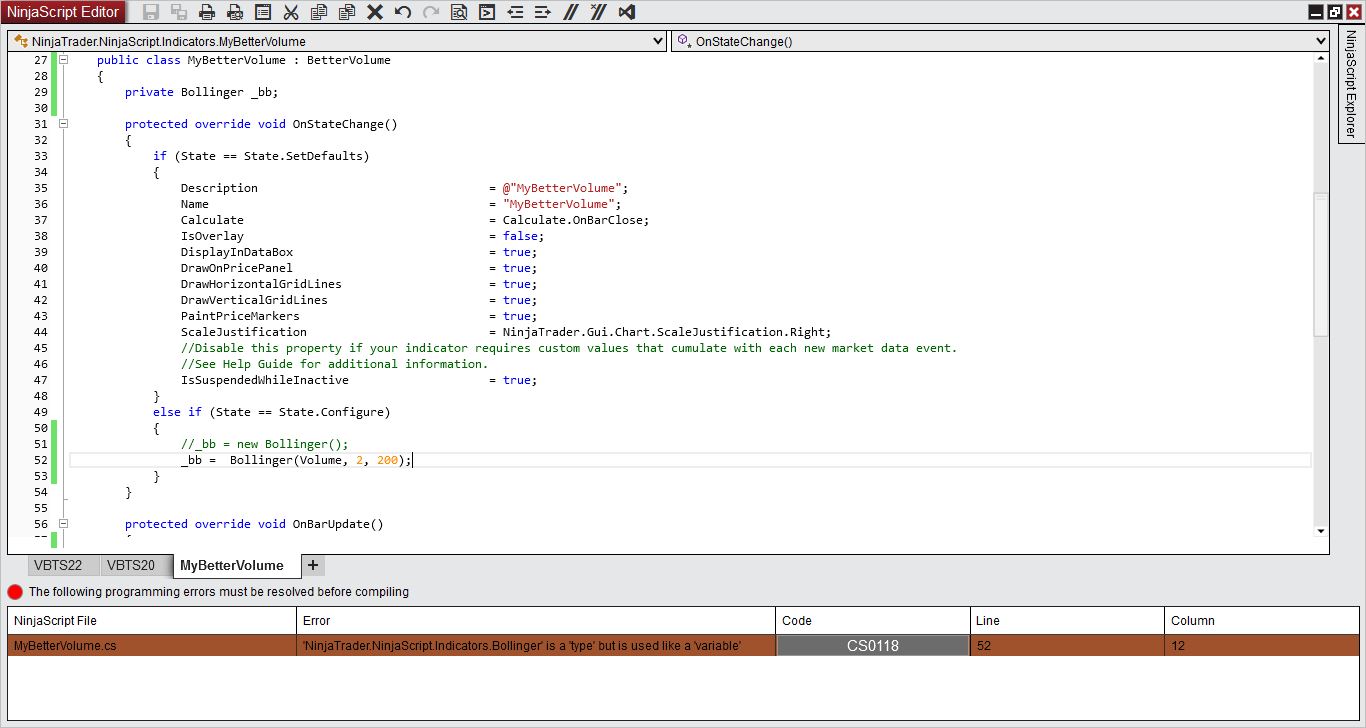
Task: Open the OnStateChange member dropdown
Action: [x=1321, y=41]
